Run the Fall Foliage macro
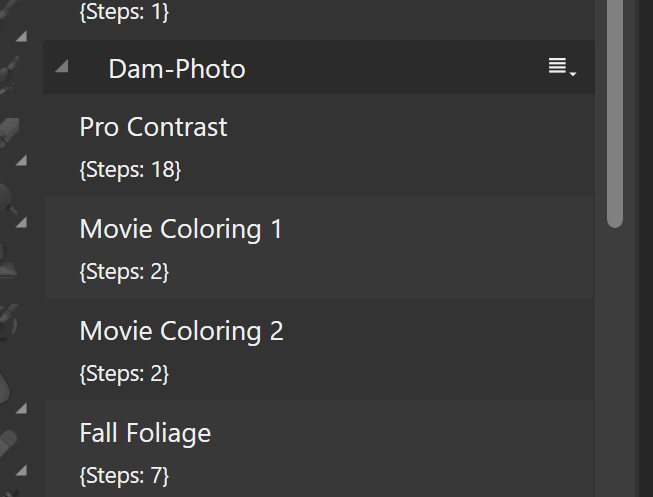The height and width of the screenshot is (497, 653). click(x=319, y=449)
